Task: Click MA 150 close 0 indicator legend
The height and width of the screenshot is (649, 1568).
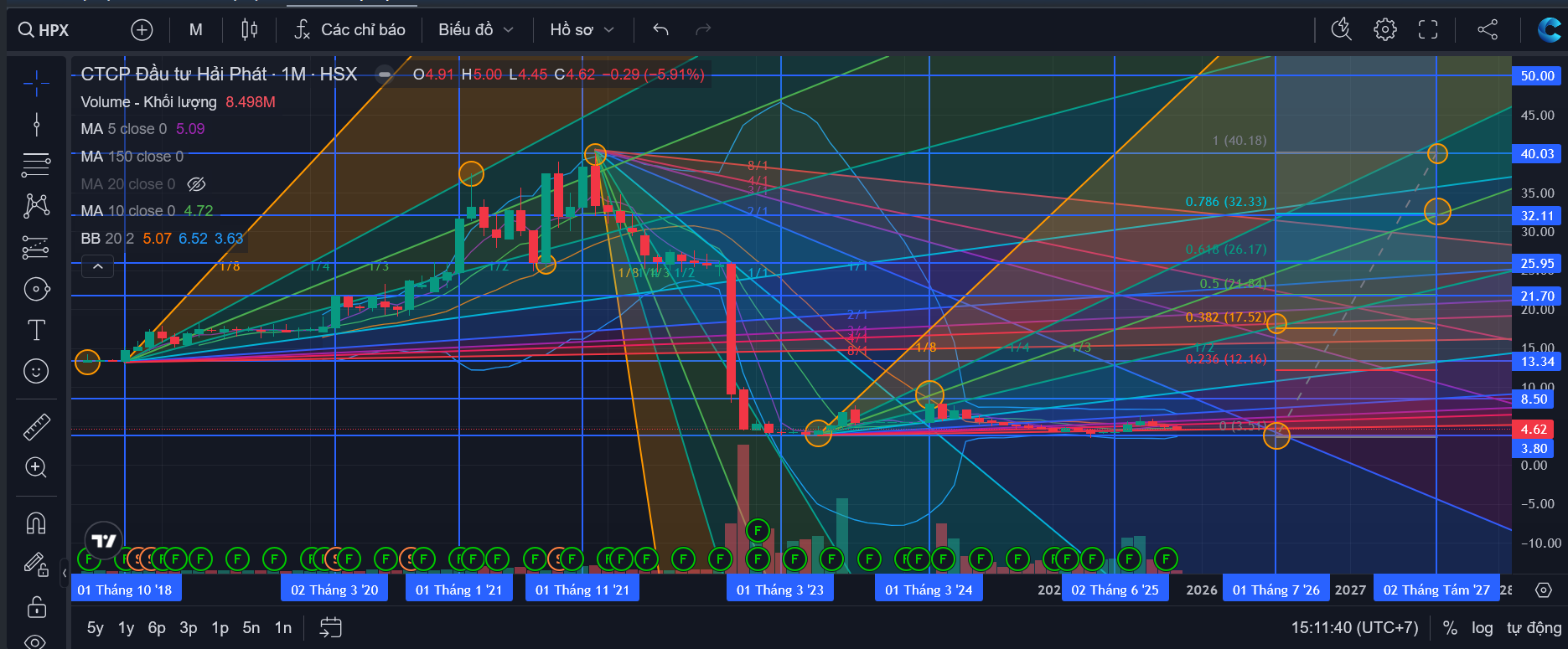Action: 132,157
